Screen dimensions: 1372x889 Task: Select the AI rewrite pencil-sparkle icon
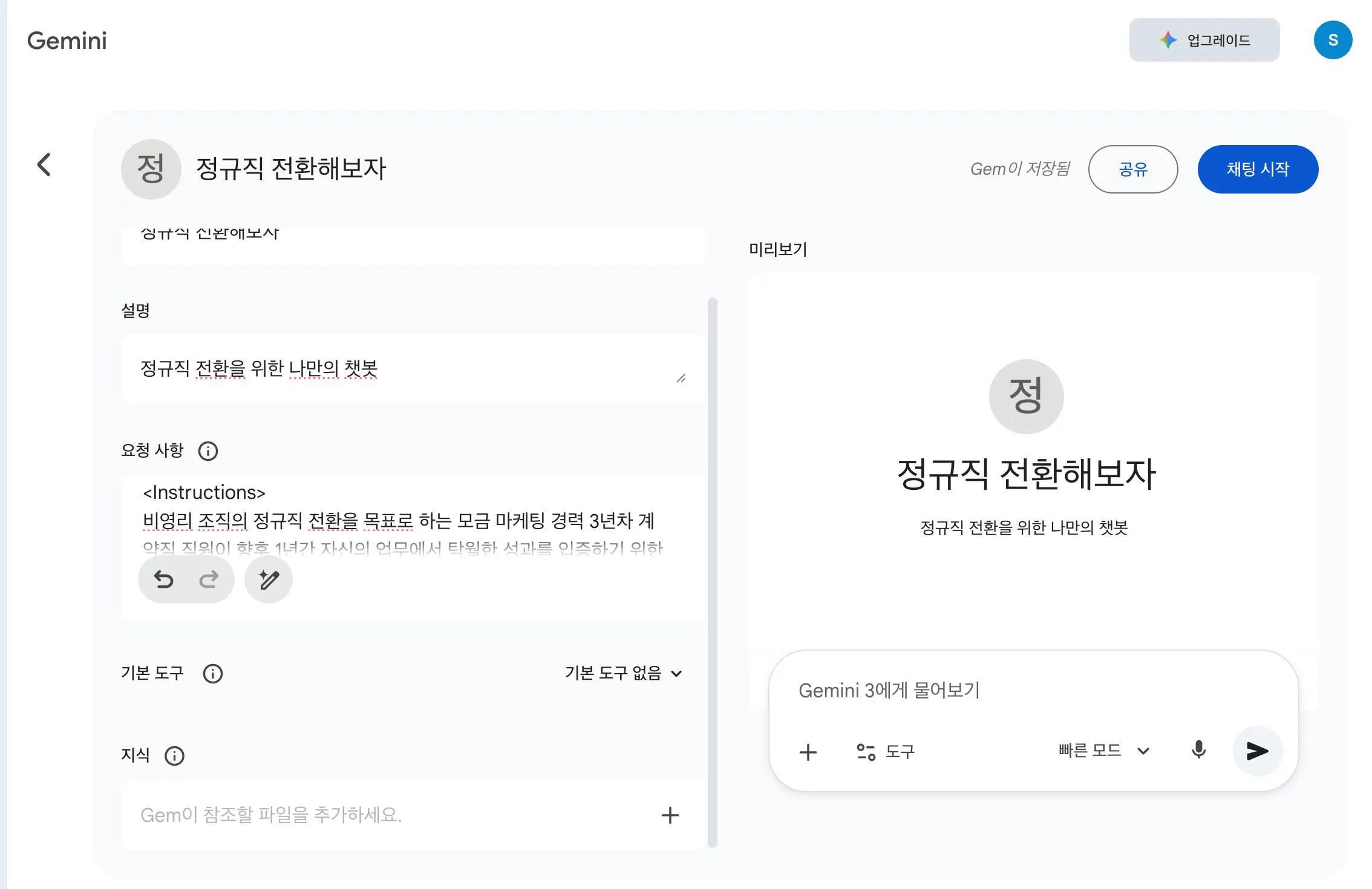(268, 579)
